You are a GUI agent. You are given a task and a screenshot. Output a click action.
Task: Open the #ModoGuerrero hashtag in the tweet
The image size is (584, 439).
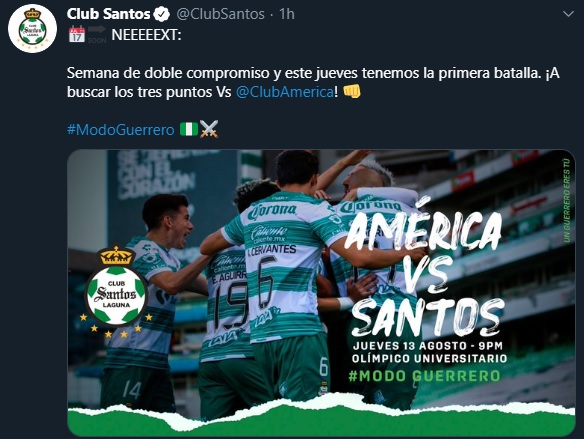pyautogui.click(x=121, y=130)
